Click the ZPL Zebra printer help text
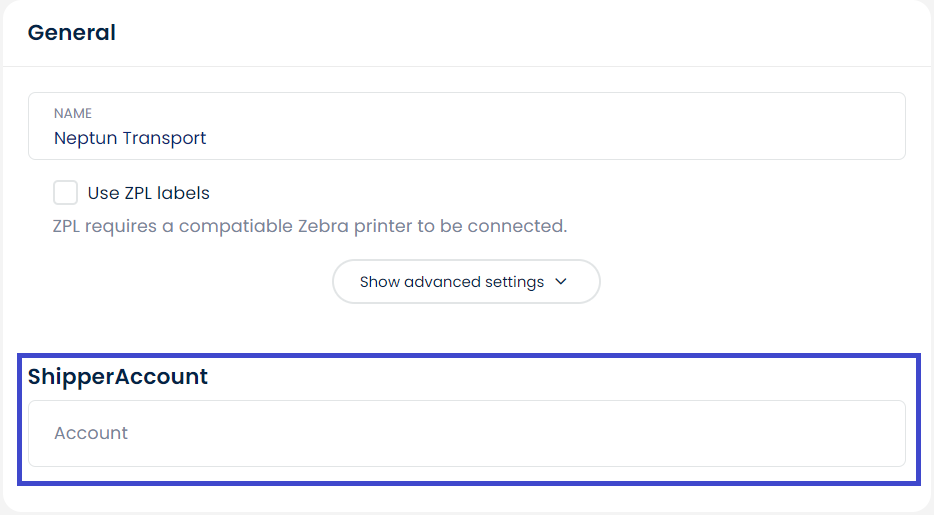This screenshot has width=934, height=515. (310, 226)
